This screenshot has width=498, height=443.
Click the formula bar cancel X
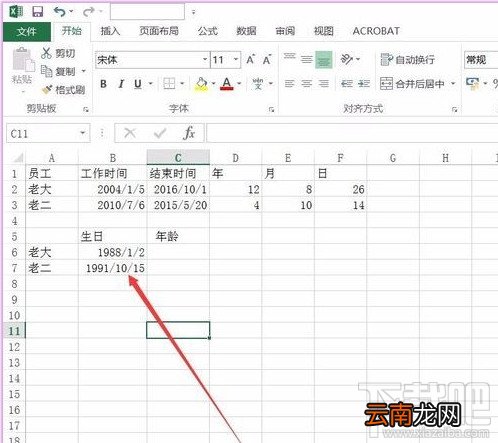[130, 134]
